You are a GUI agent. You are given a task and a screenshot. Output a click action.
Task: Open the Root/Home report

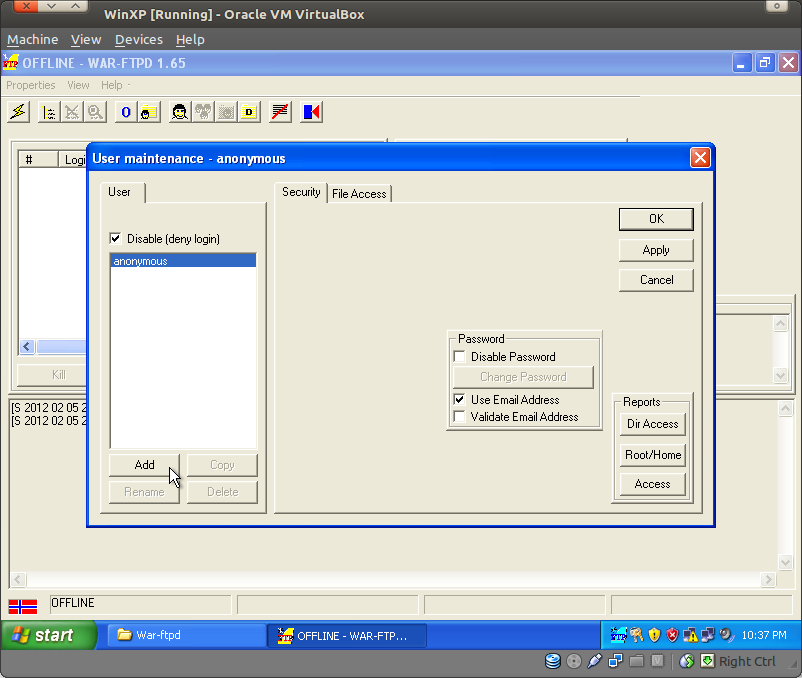pyautogui.click(x=653, y=455)
